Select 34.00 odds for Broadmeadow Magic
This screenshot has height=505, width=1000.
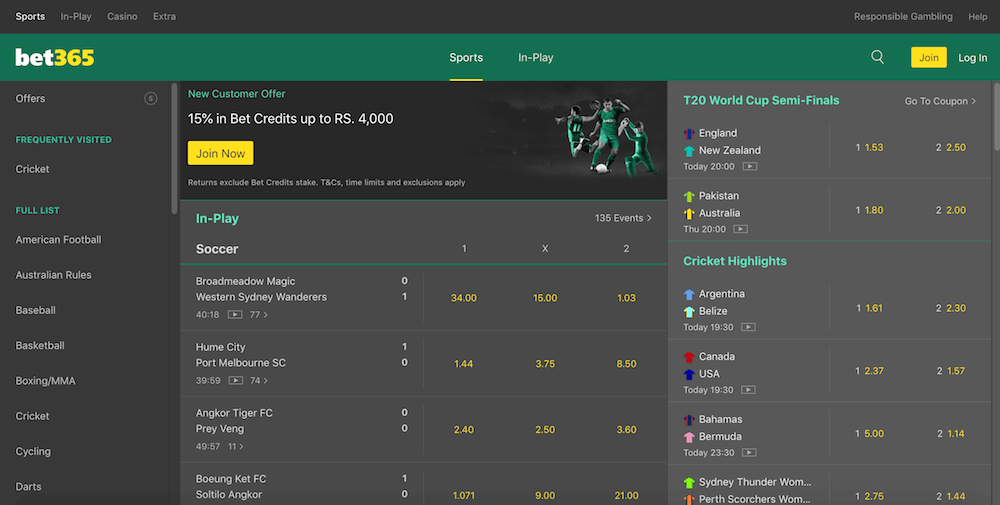[x=464, y=298]
